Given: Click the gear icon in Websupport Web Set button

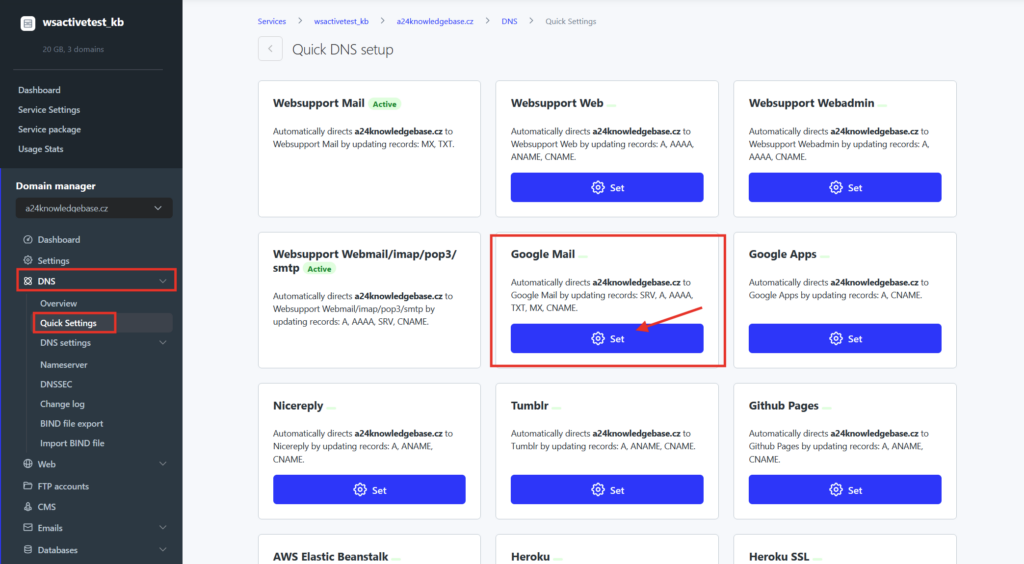Looking at the screenshot, I should tap(598, 187).
